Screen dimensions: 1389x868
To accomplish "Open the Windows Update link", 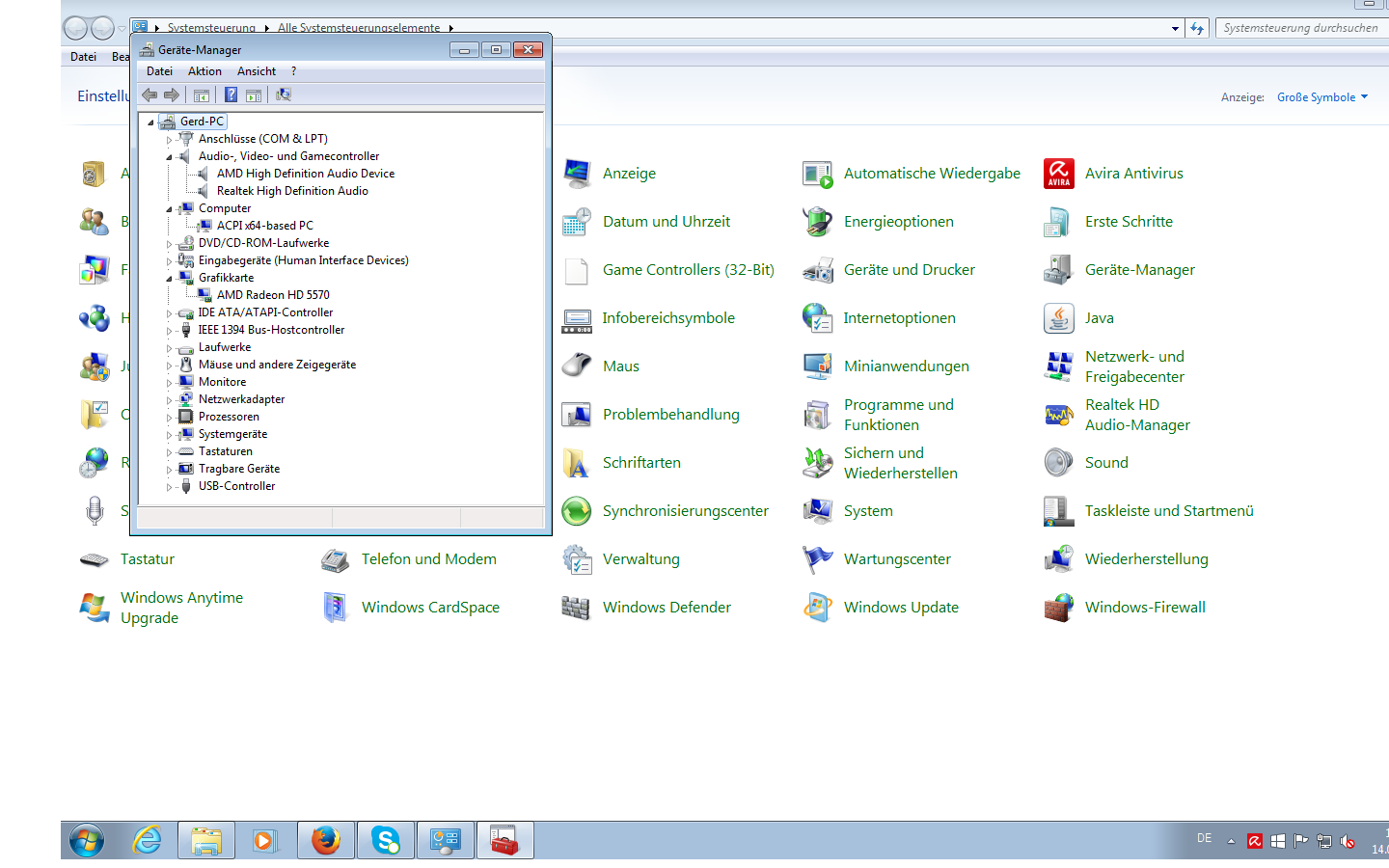I will point(901,608).
